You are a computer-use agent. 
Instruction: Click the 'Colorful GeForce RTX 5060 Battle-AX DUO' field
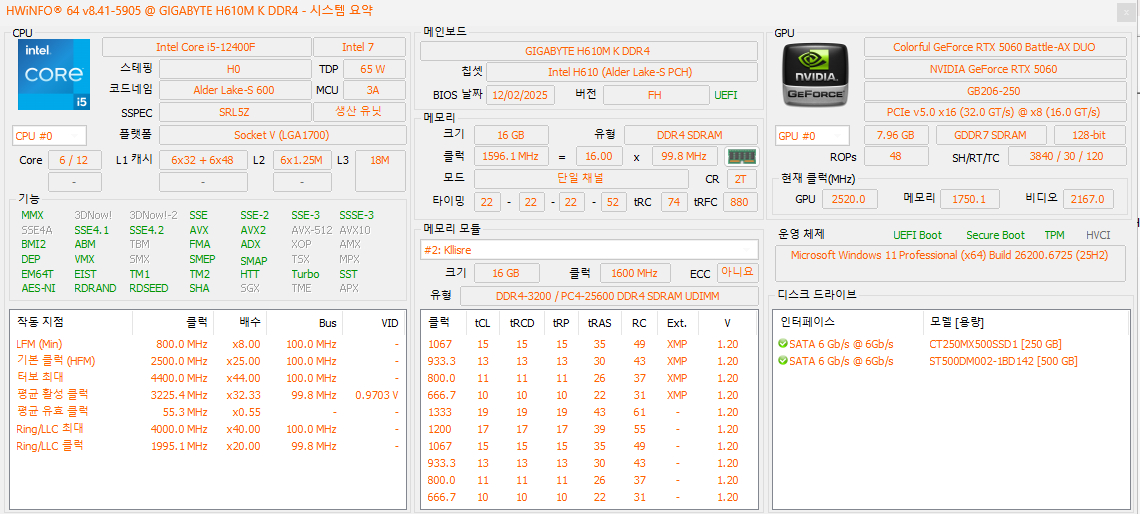pyautogui.click(x=994, y=47)
